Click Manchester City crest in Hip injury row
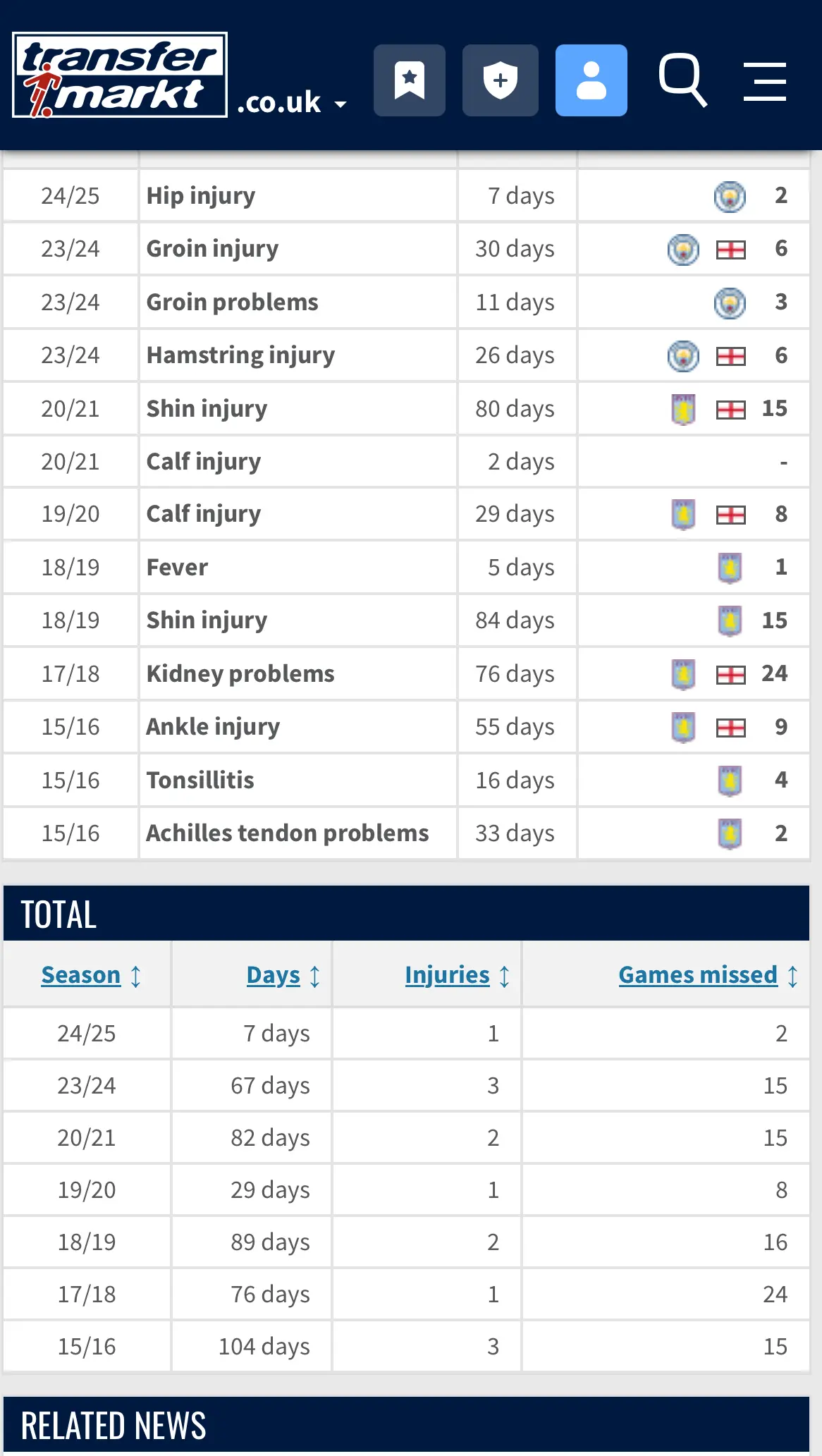 730,196
